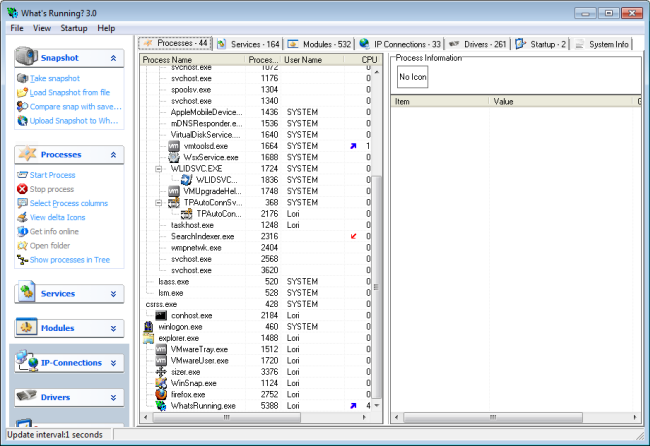Collapse the WLIDSVC.EXE tree node
Viewport: 650px width, 446px height.
tap(158, 169)
